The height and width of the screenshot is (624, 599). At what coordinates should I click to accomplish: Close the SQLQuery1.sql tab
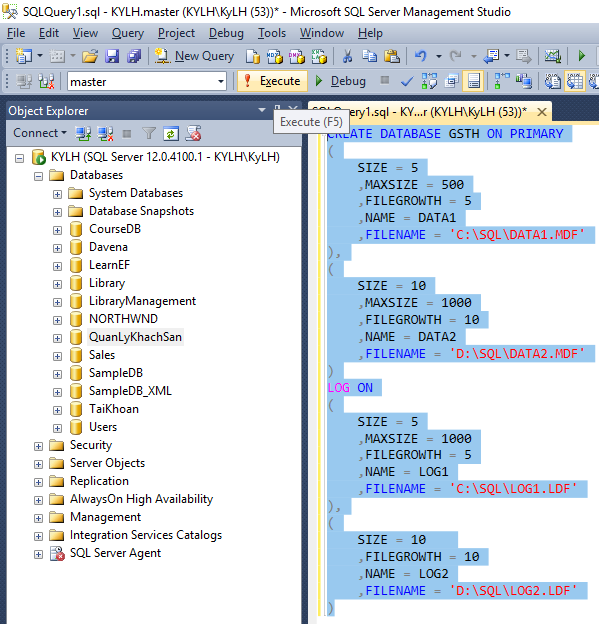[x=542, y=112]
